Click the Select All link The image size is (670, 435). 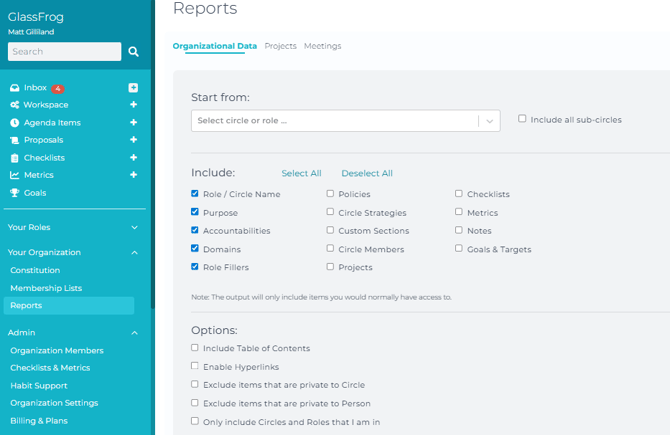(x=301, y=173)
